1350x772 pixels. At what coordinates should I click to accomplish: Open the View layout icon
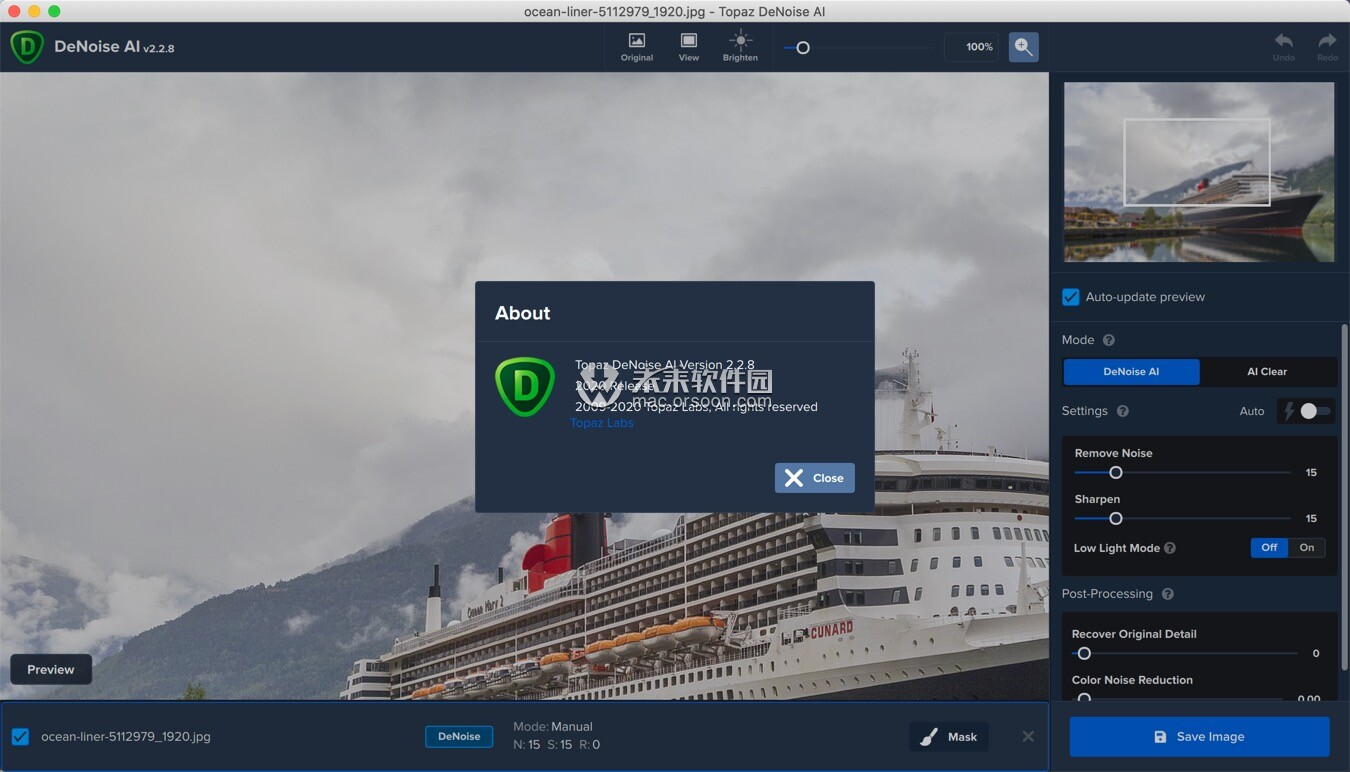pos(689,41)
